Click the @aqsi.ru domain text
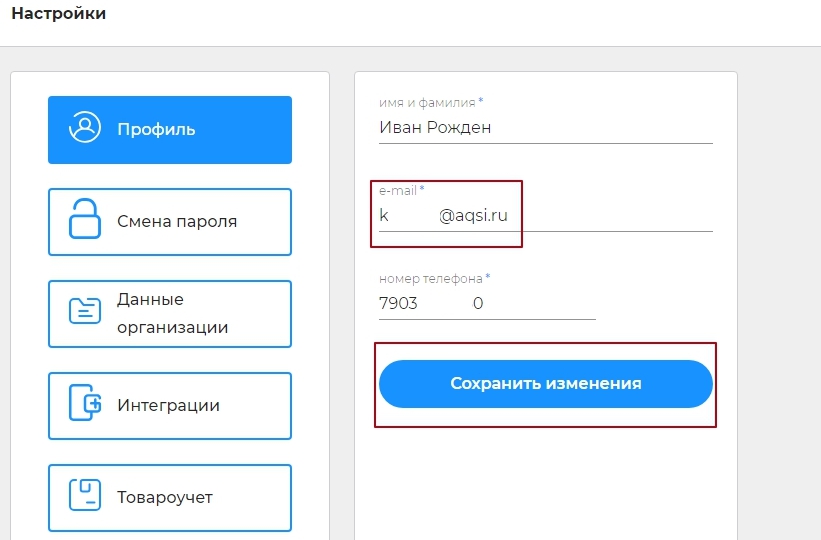Screen dimensions: 821x540 pos(473,215)
